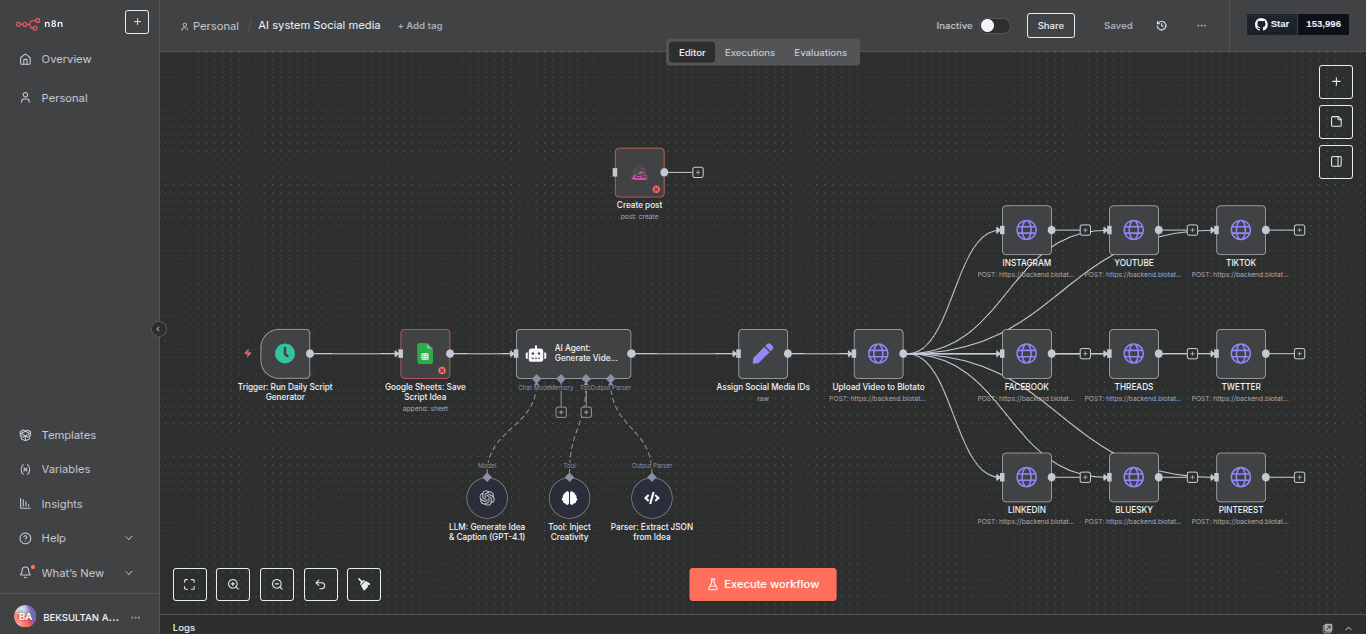Toggle workflow from Inactive to active
This screenshot has height=634, width=1366.
pos(994,26)
